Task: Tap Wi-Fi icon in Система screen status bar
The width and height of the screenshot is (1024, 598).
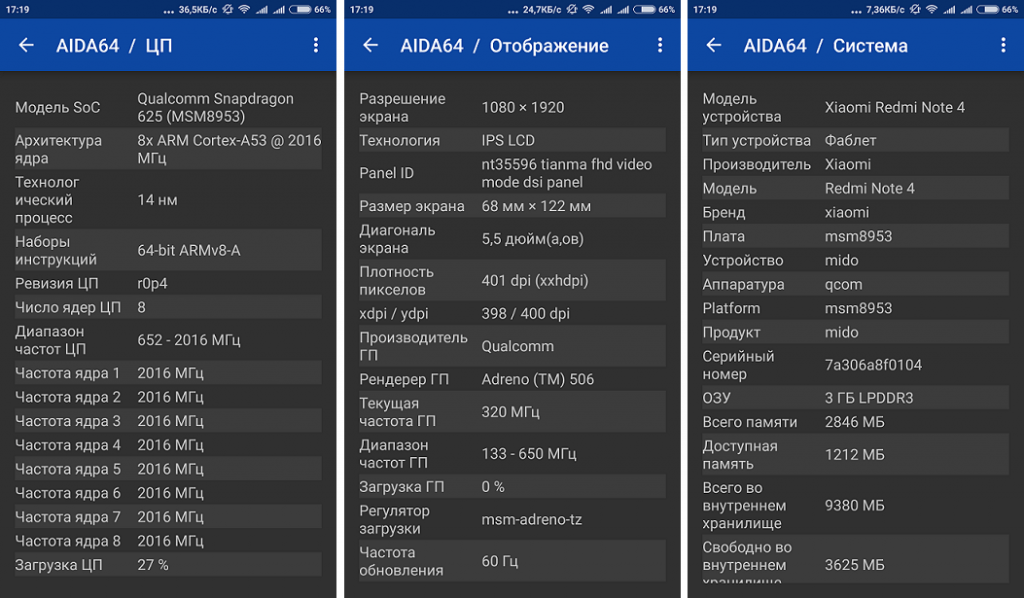Action: (931, 9)
